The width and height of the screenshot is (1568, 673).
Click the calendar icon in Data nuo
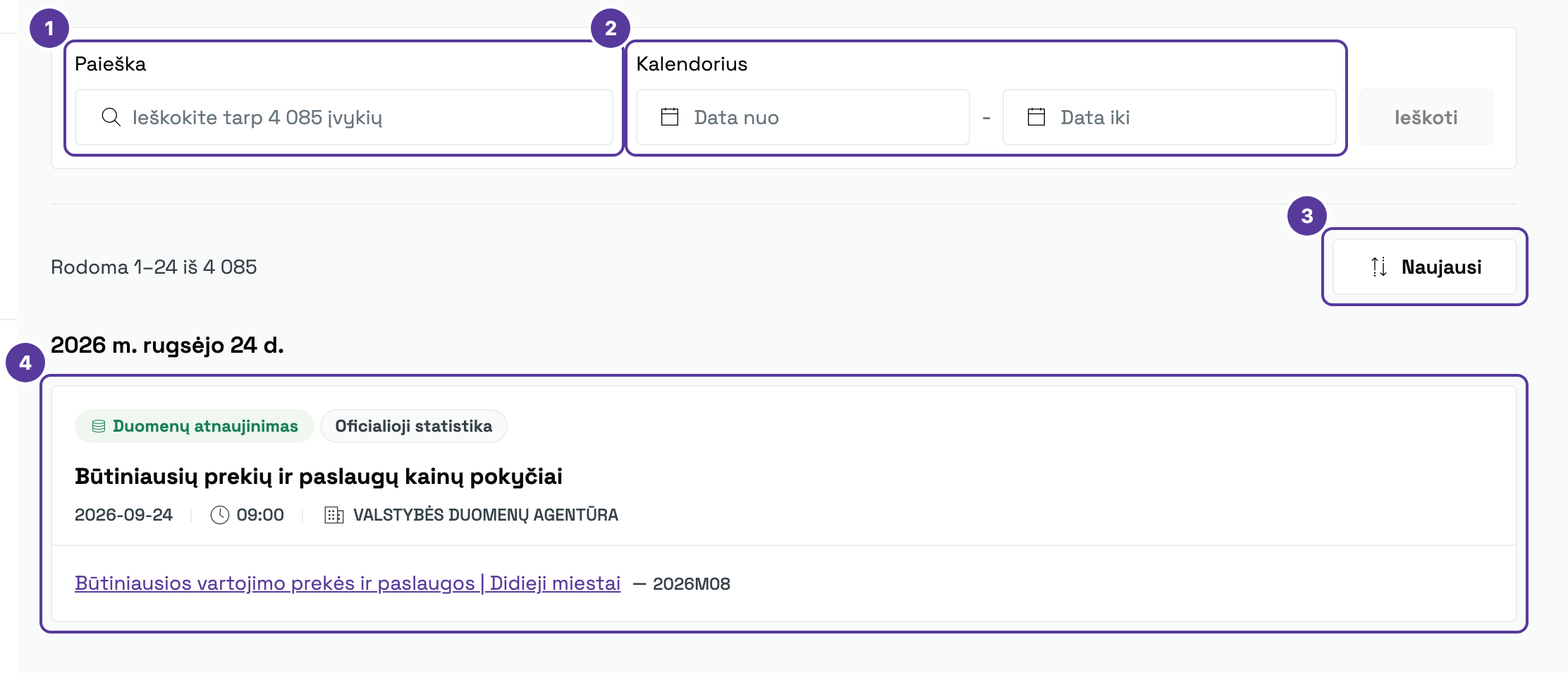click(x=670, y=117)
